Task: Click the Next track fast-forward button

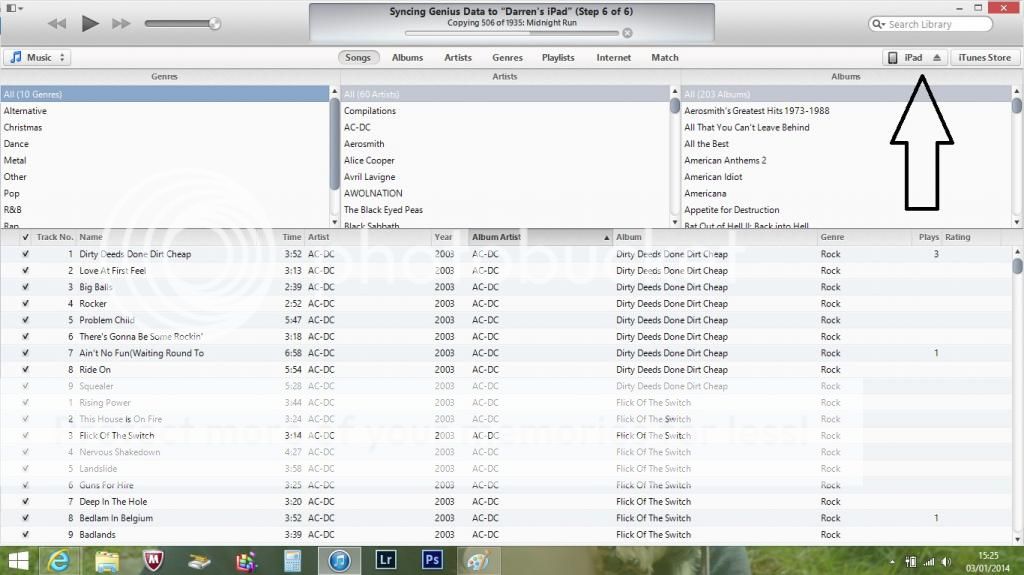Action: pos(121,24)
